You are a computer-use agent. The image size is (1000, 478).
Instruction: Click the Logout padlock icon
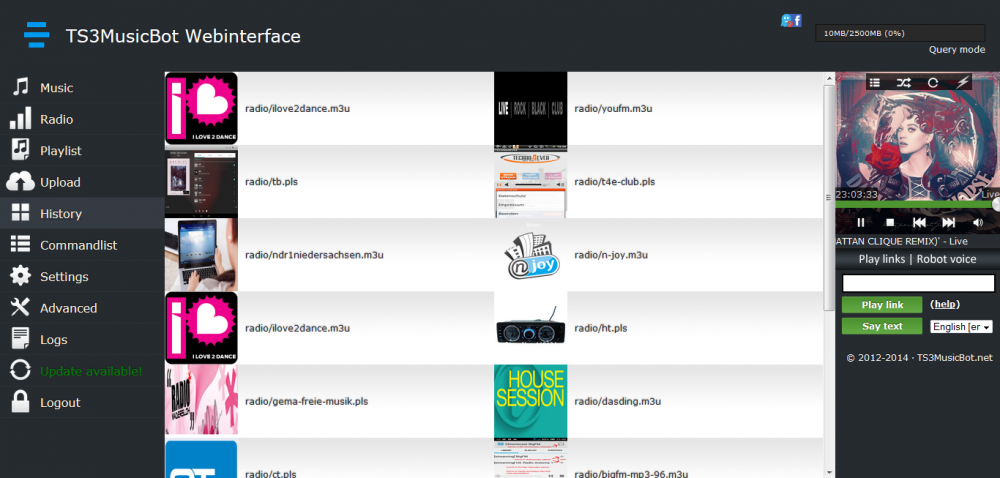click(x=20, y=402)
